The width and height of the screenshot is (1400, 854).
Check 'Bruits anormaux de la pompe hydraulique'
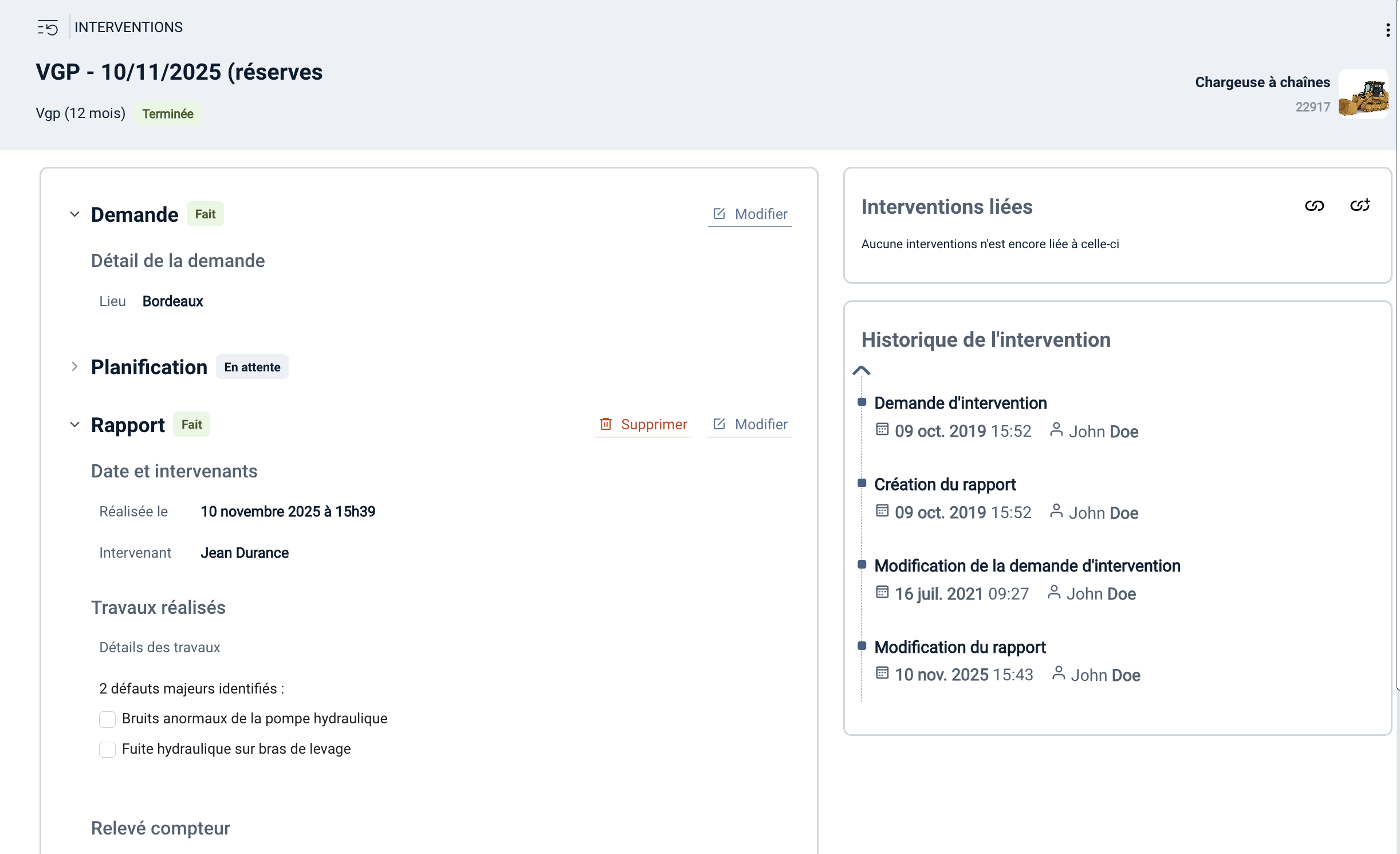[x=107, y=719]
